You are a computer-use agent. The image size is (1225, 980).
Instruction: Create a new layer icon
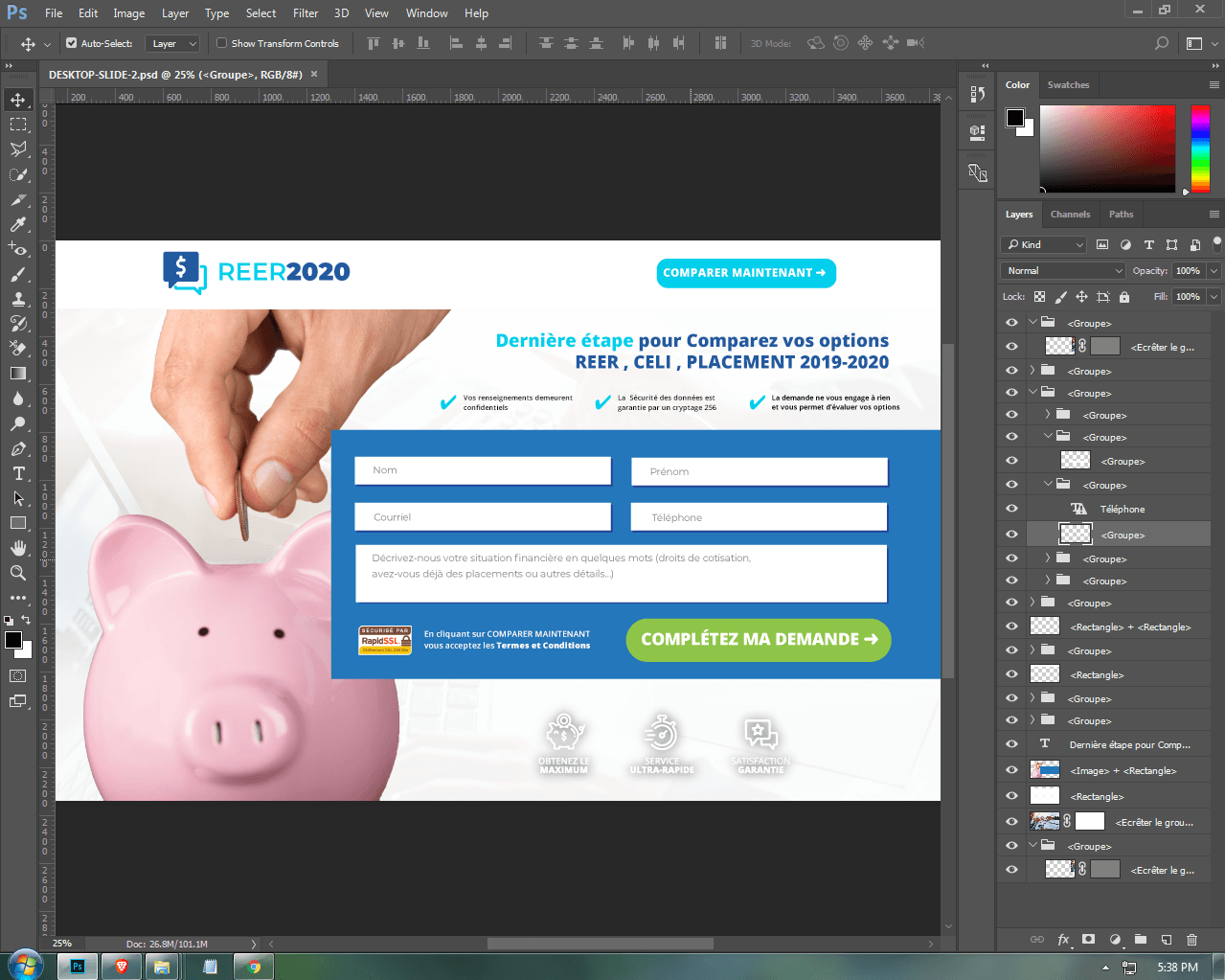pyautogui.click(x=1167, y=940)
